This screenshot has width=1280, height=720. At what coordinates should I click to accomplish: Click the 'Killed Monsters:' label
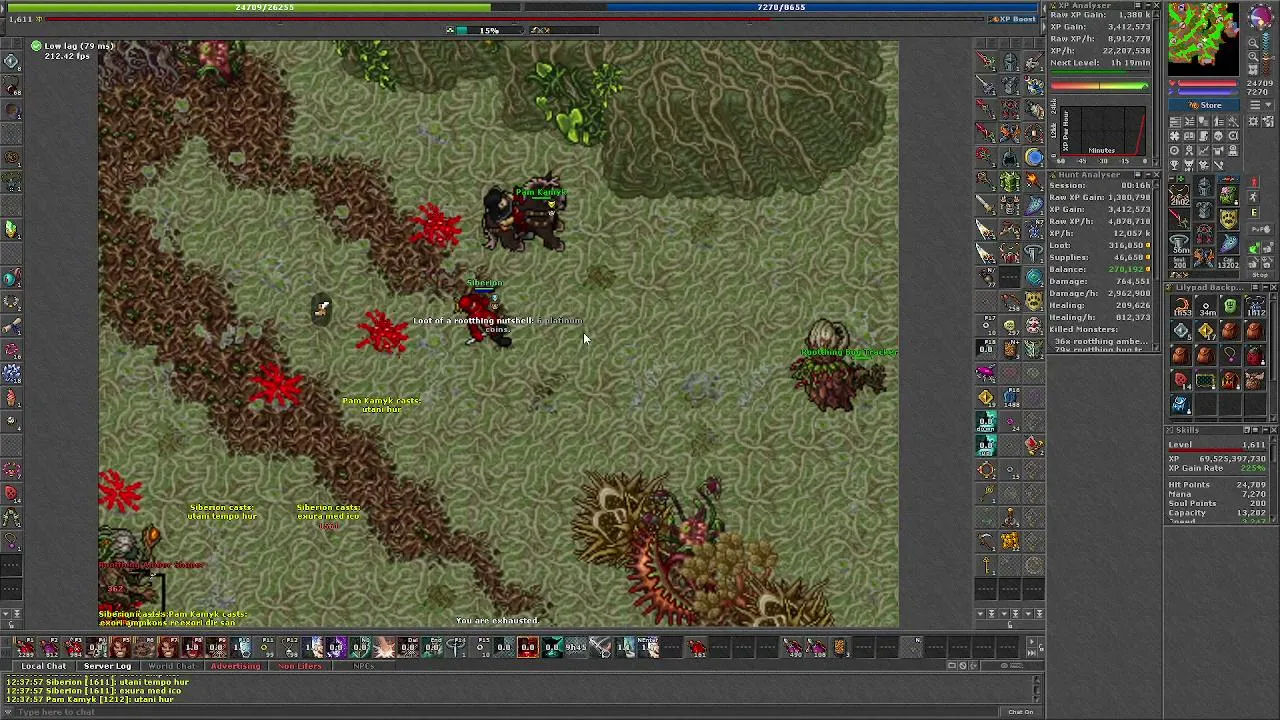(x=1083, y=329)
